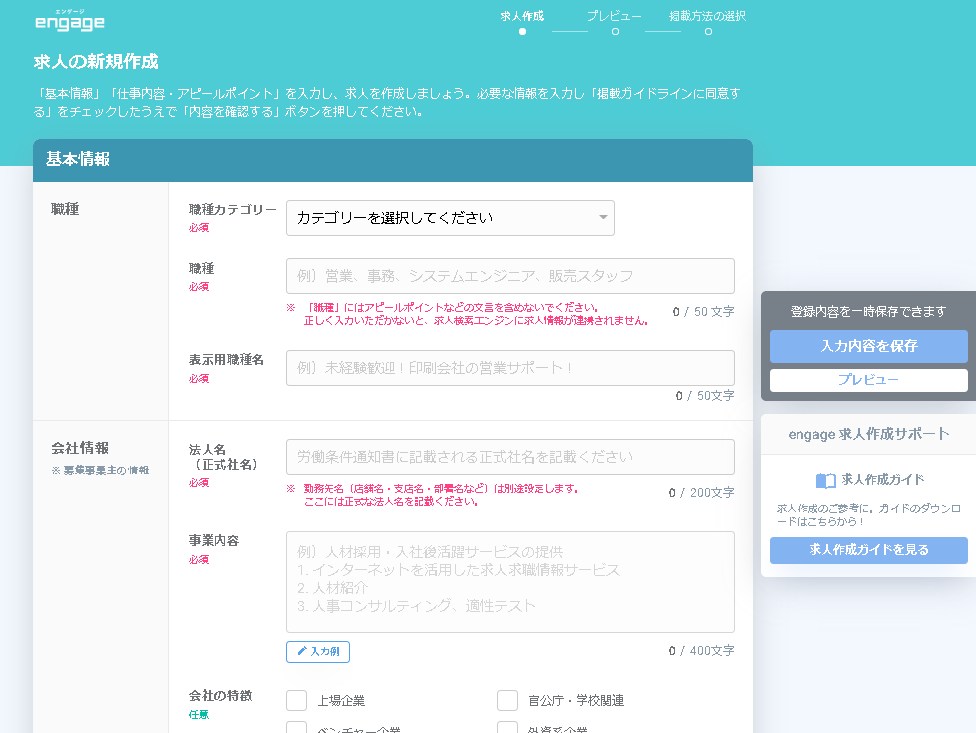Click the book icon beside 求人作成ガイド

[825, 480]
